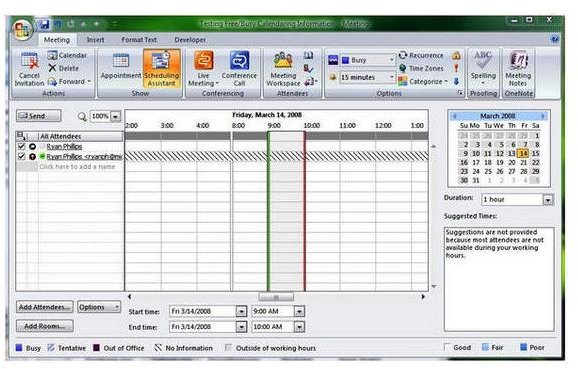Image resolution: width=578 pixels, height=369 pixels.
Task: Switch to the Insert ribbon tab
Action: pyautogui.click(x=95, y=39)
